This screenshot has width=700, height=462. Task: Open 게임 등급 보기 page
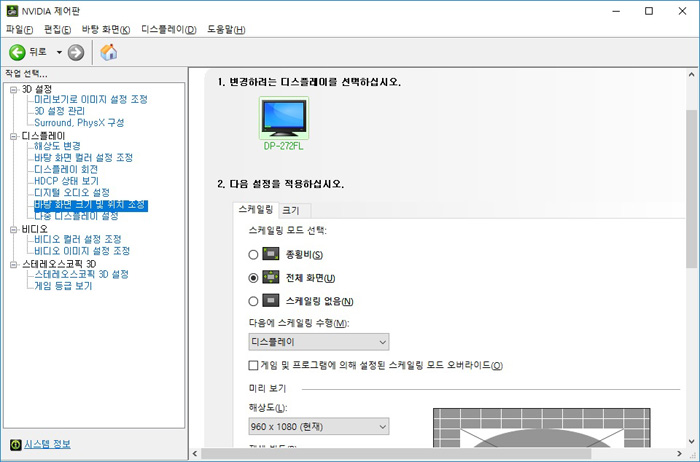(x=63, y=286)
